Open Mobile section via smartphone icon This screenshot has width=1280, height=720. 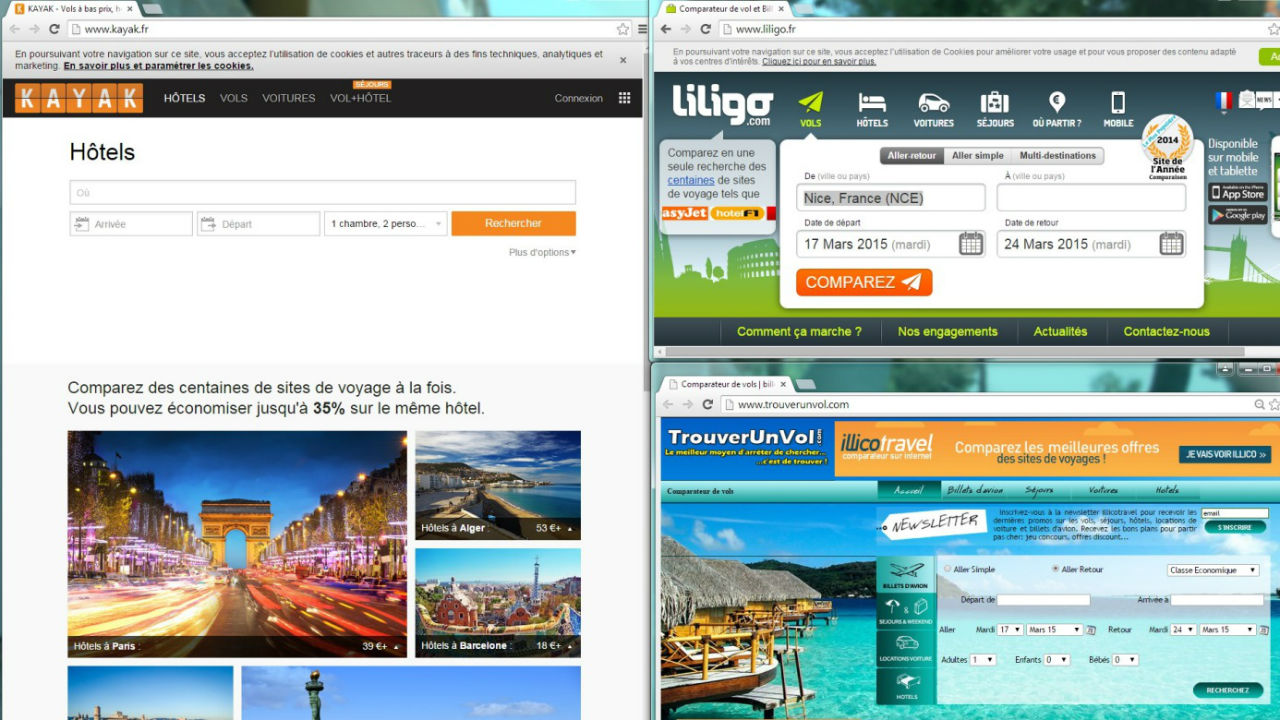click(1117, 100)
